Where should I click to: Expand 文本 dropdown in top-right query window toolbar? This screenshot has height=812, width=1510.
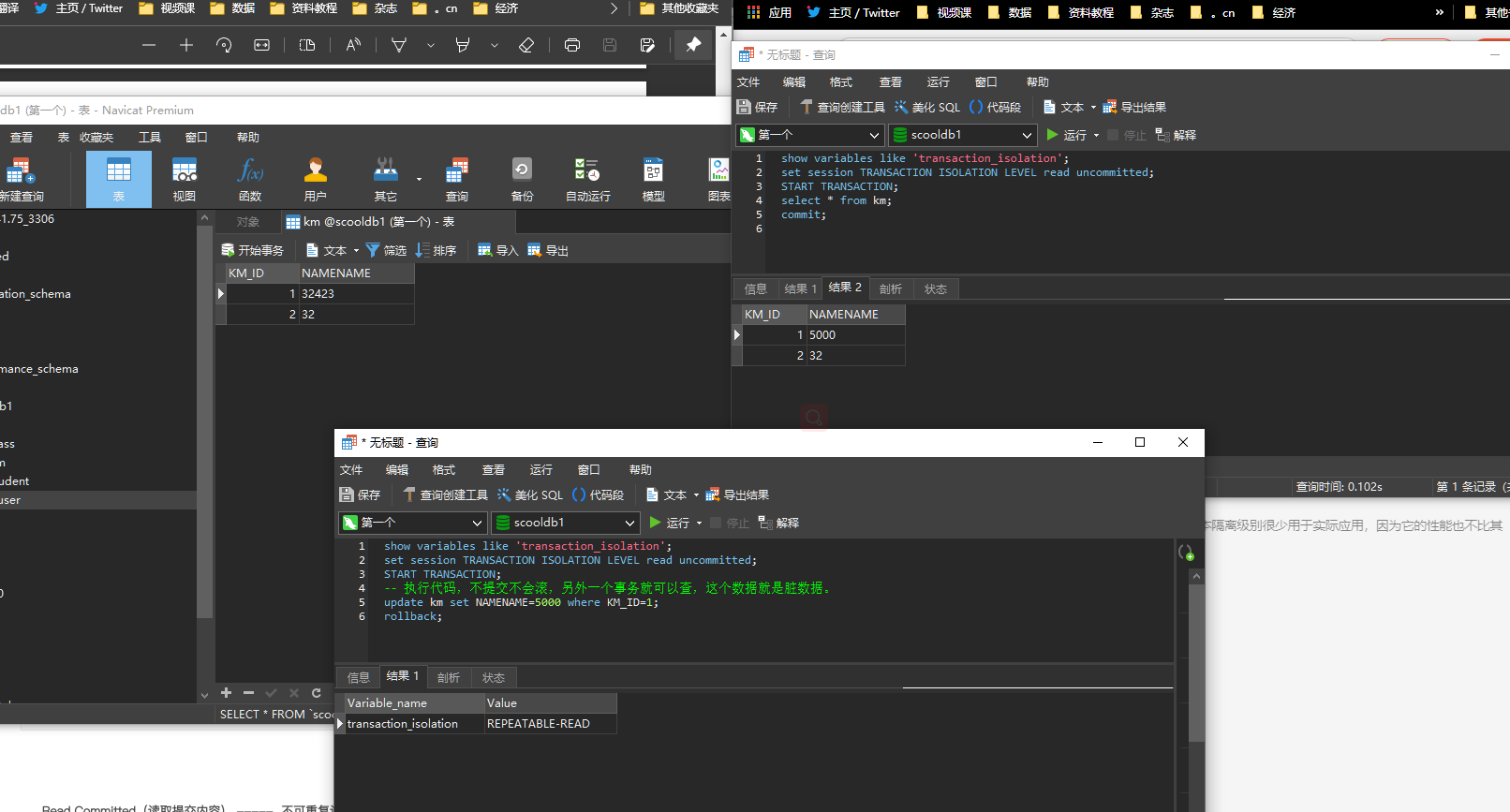(x=1093, y=108)
